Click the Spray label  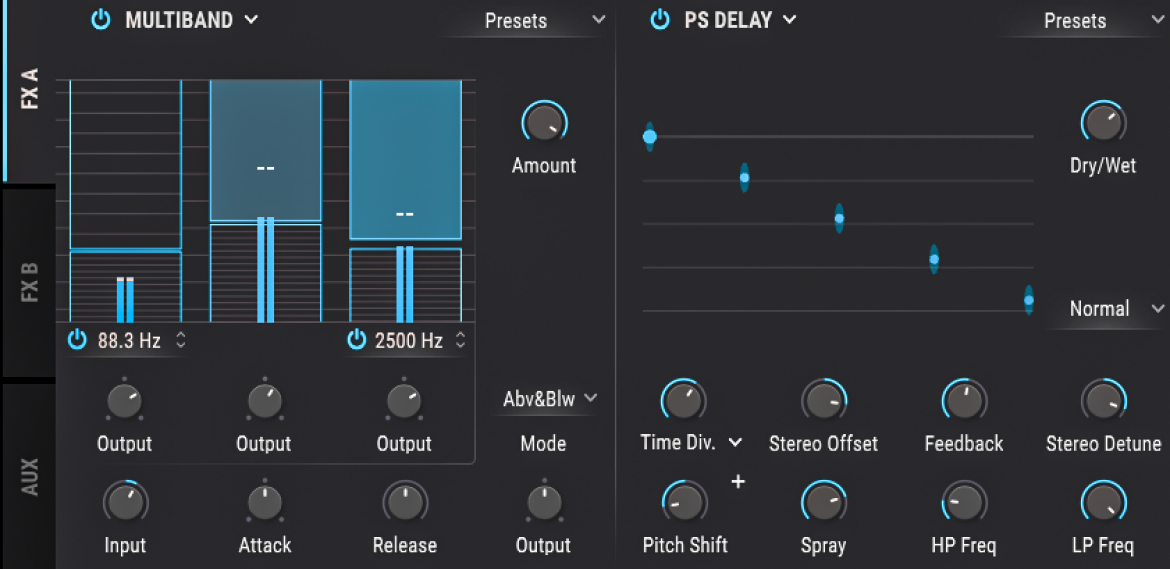click(824, 546)
